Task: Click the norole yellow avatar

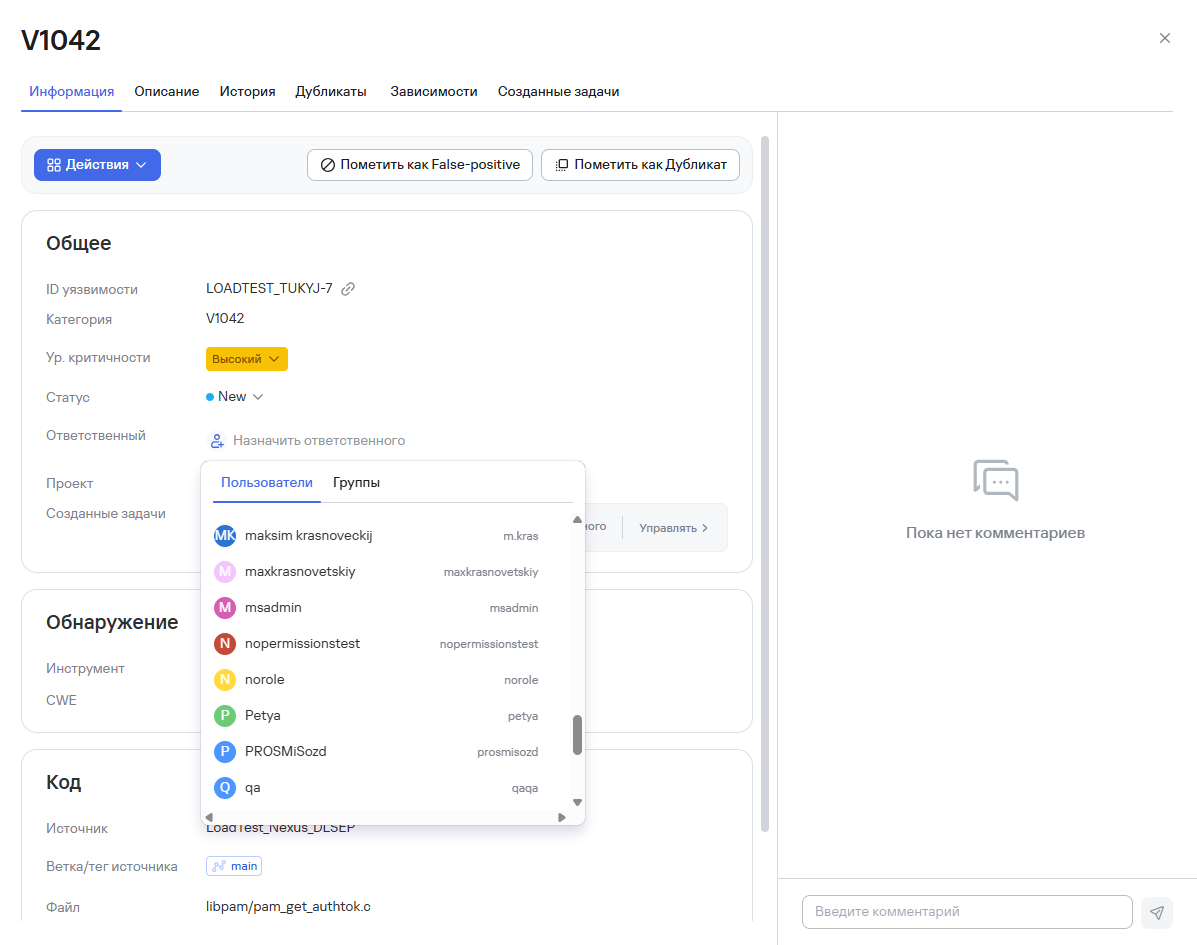Action: click(x=224, y=679)
